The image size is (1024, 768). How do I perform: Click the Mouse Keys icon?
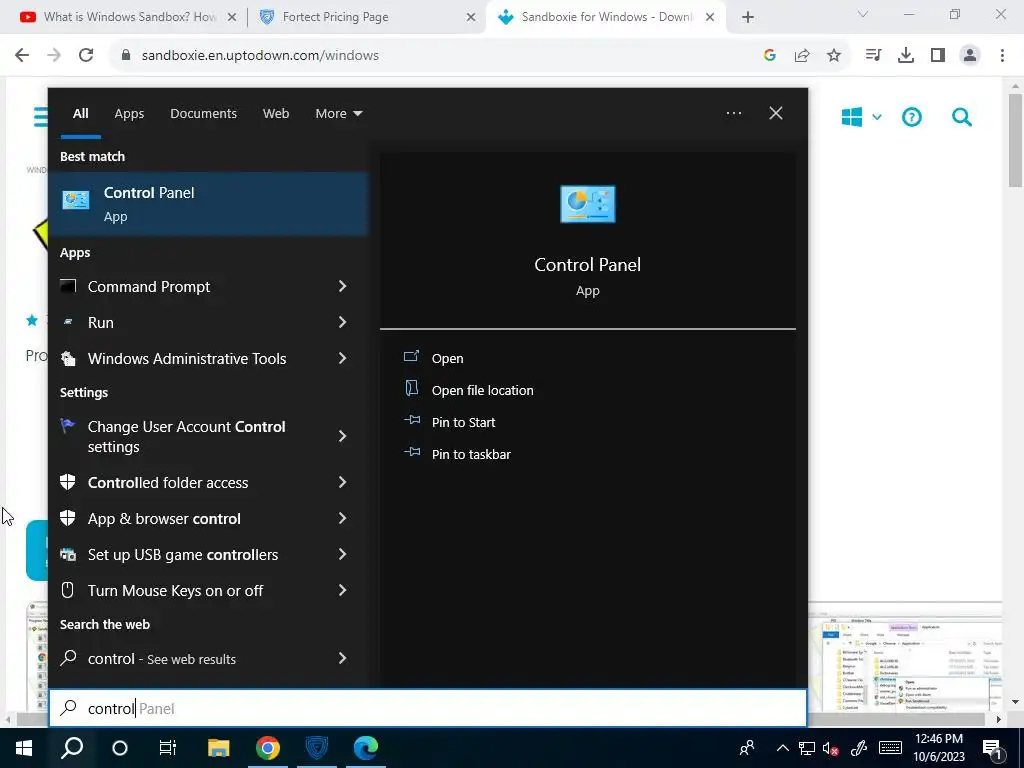click(x=68, y=590)
